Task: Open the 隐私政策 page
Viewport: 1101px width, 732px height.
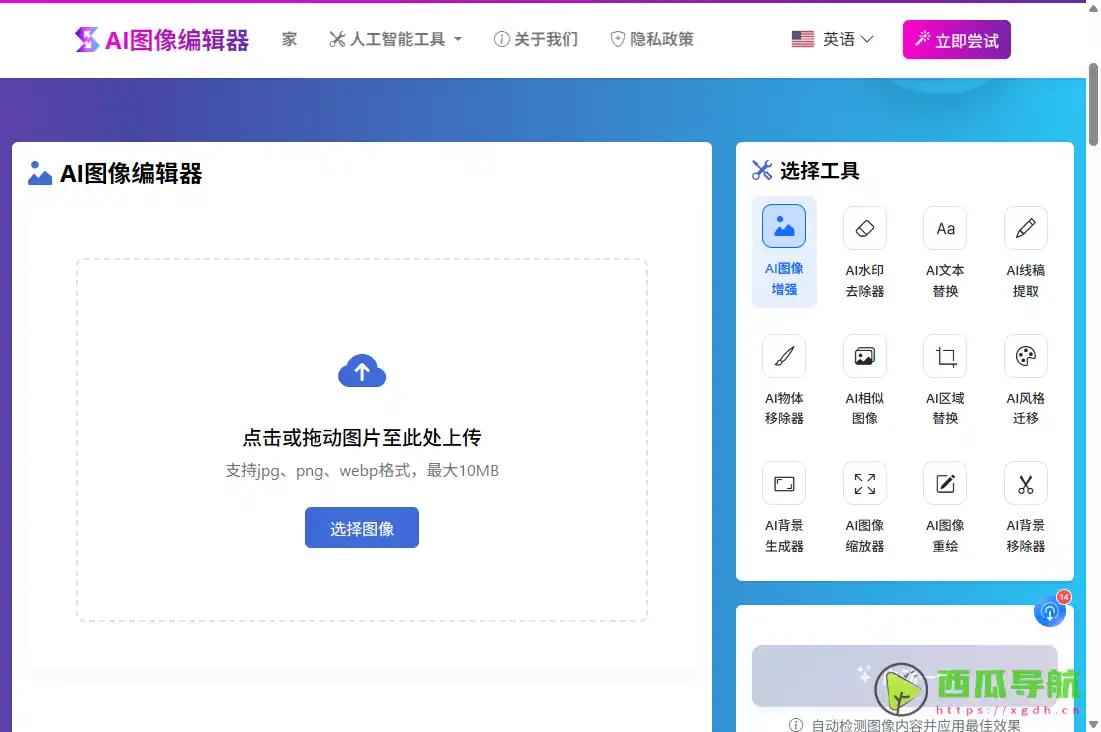Action: pyautogui.click(x=652, y=39)
